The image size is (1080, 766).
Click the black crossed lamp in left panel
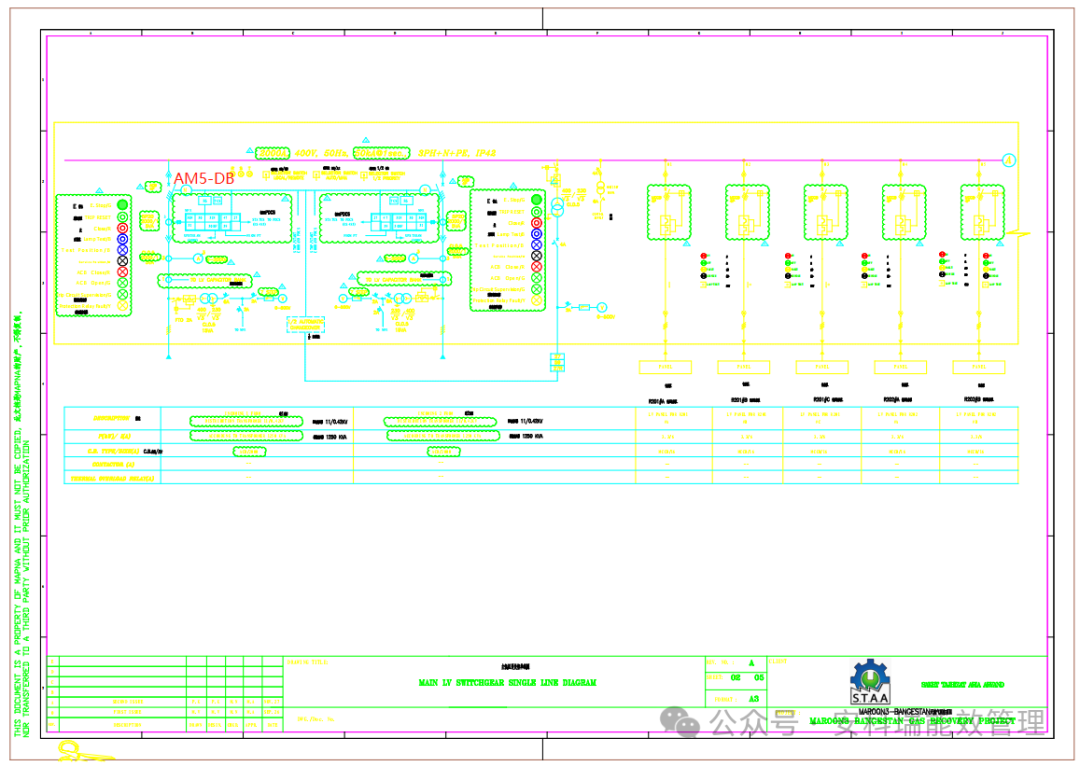coord(123,261)
